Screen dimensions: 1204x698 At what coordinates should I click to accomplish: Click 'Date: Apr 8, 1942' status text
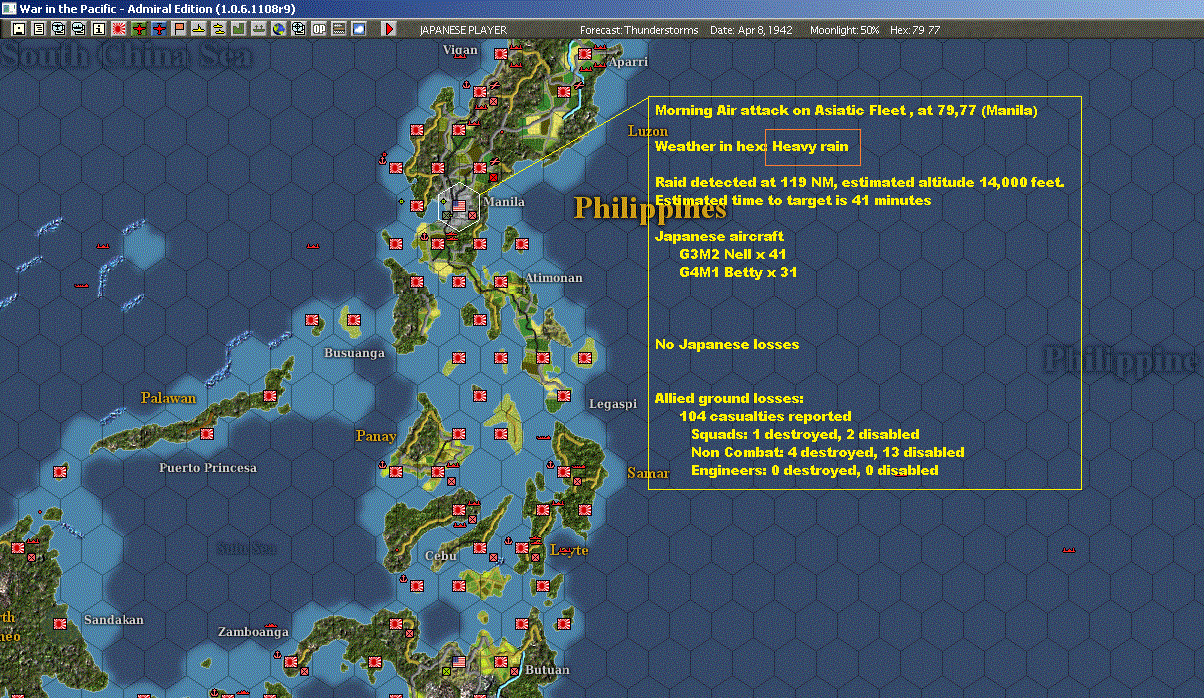(x=751, y=30)
